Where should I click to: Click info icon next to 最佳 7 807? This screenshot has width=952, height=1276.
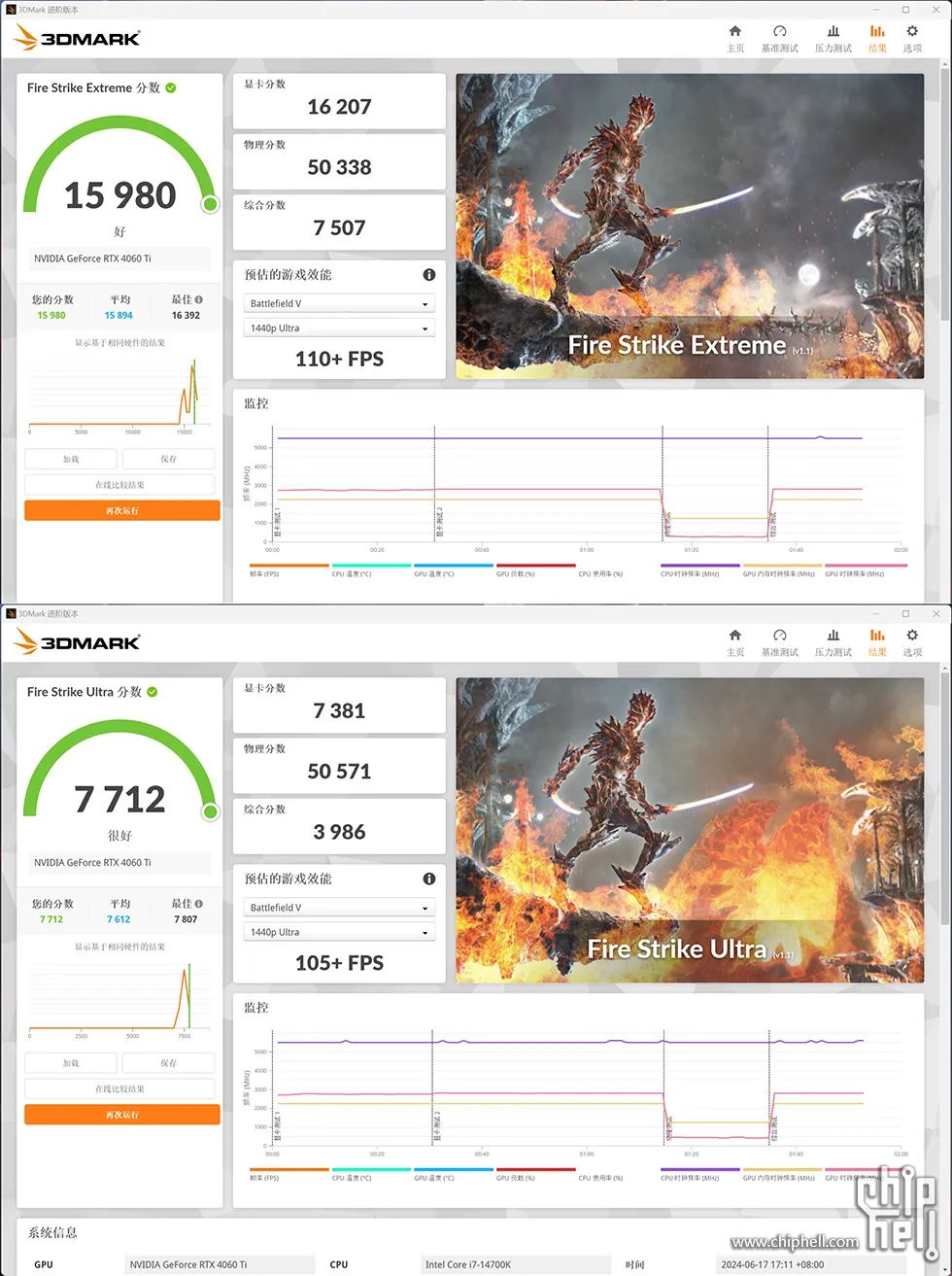(x=199, y=904)
